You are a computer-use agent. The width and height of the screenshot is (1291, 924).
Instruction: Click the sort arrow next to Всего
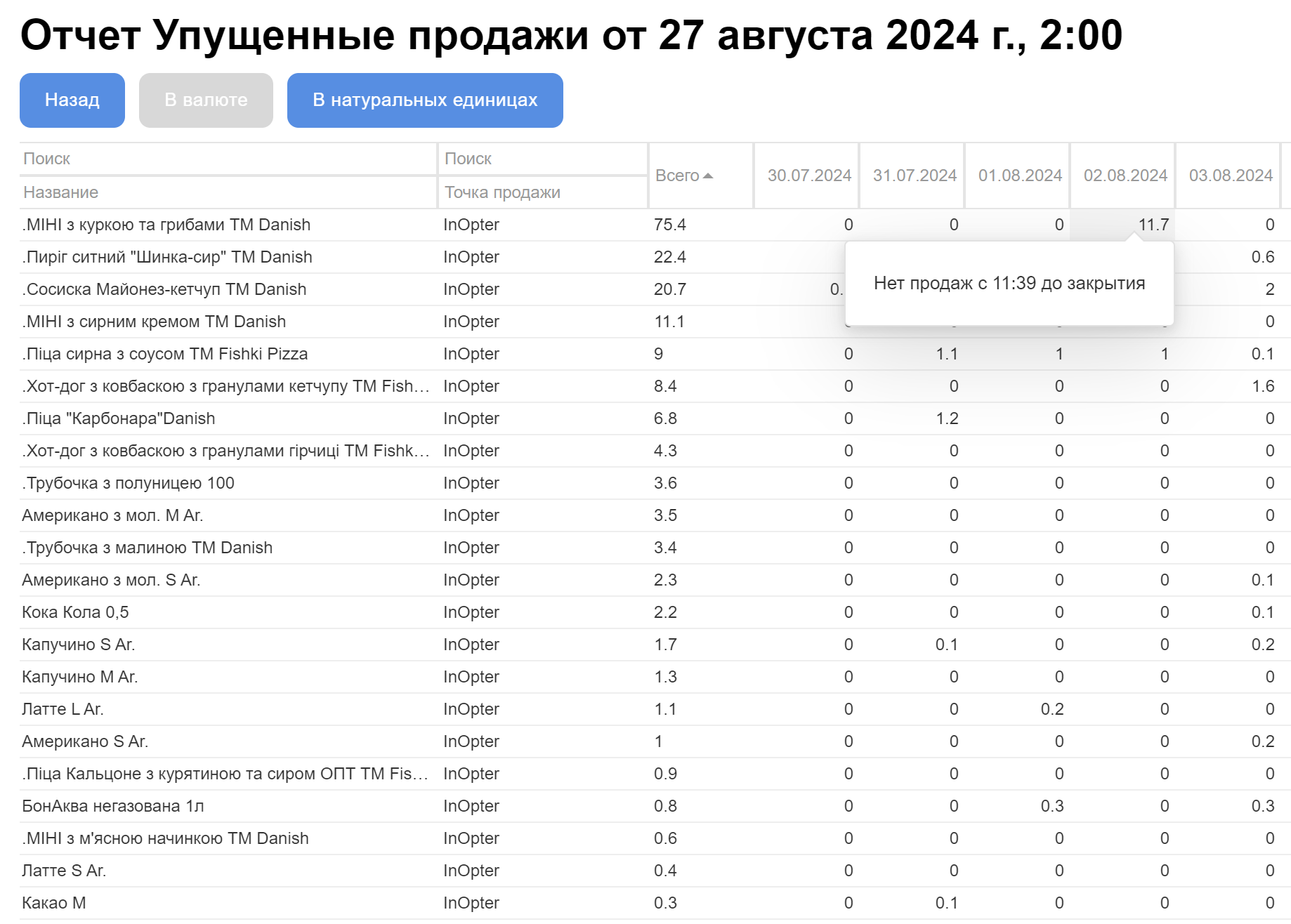tap(708, 176)
